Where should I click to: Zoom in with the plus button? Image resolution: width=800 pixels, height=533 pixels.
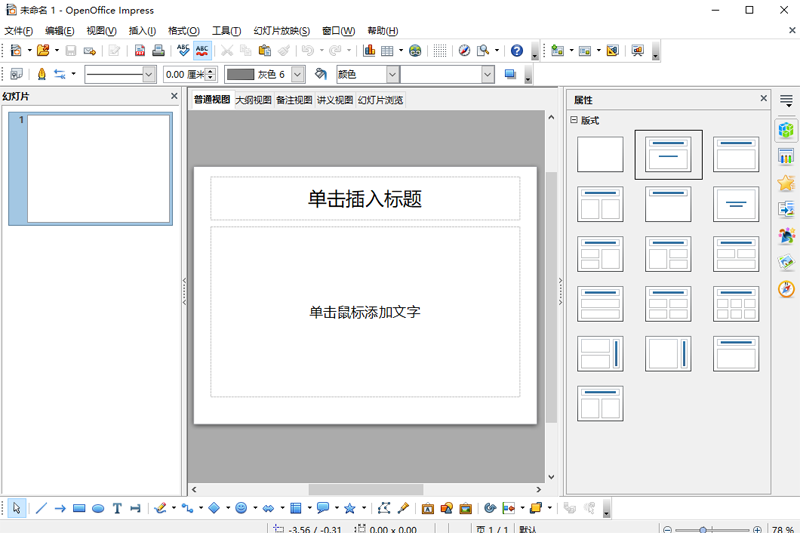758,529
